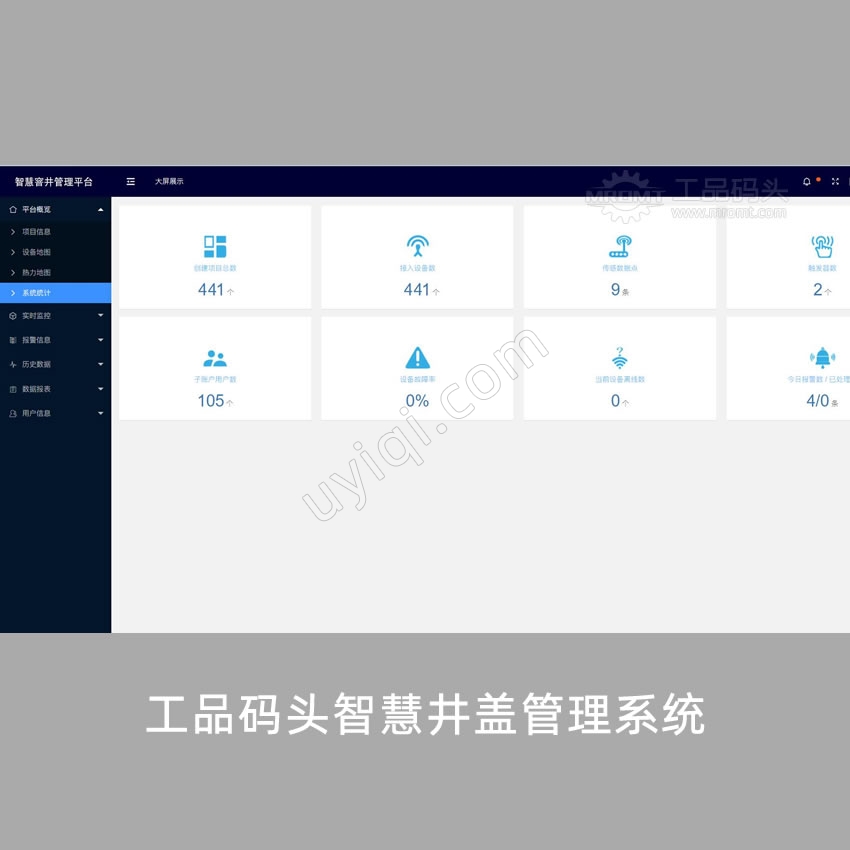The image size is (850, 850).
Task: Expand the 数据报表 dropdown arrow
Action: point(100,389)
